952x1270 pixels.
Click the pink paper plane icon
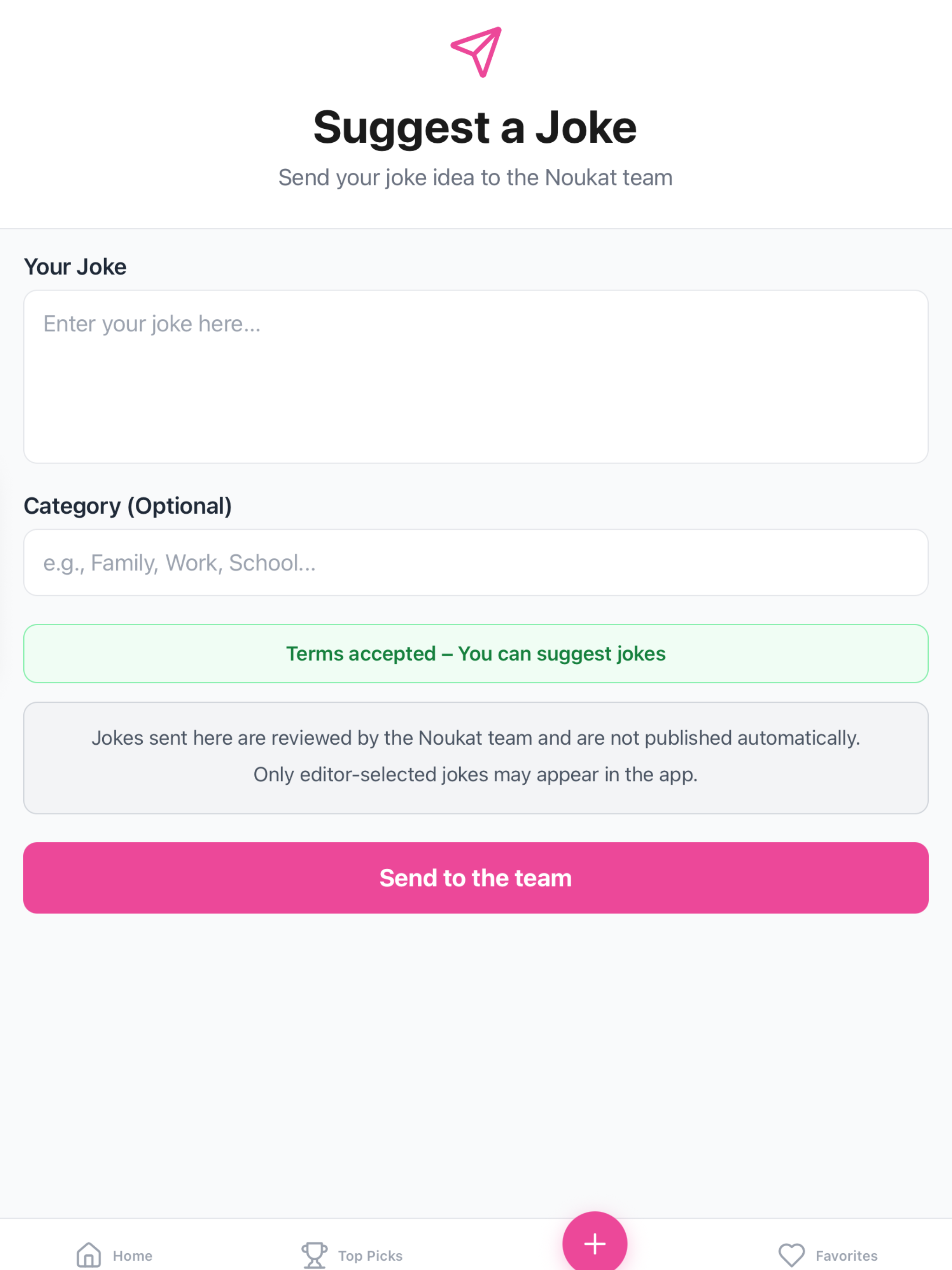point(476,52)
